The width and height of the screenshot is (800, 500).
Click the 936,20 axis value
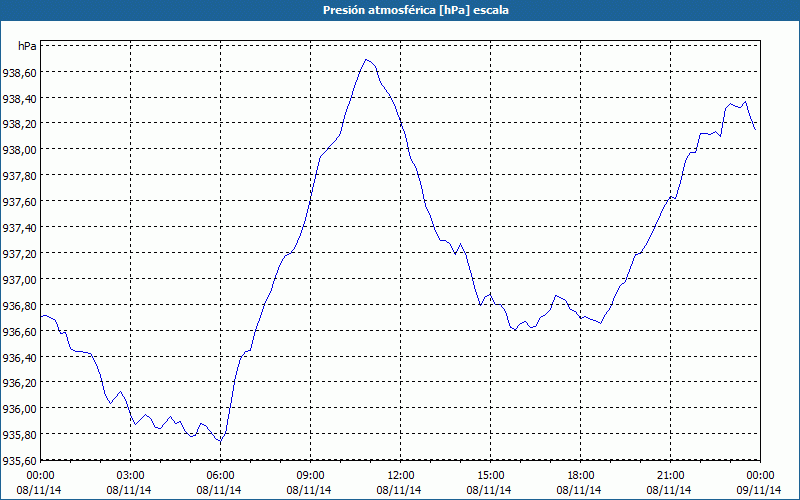click(x=19, y=383)
